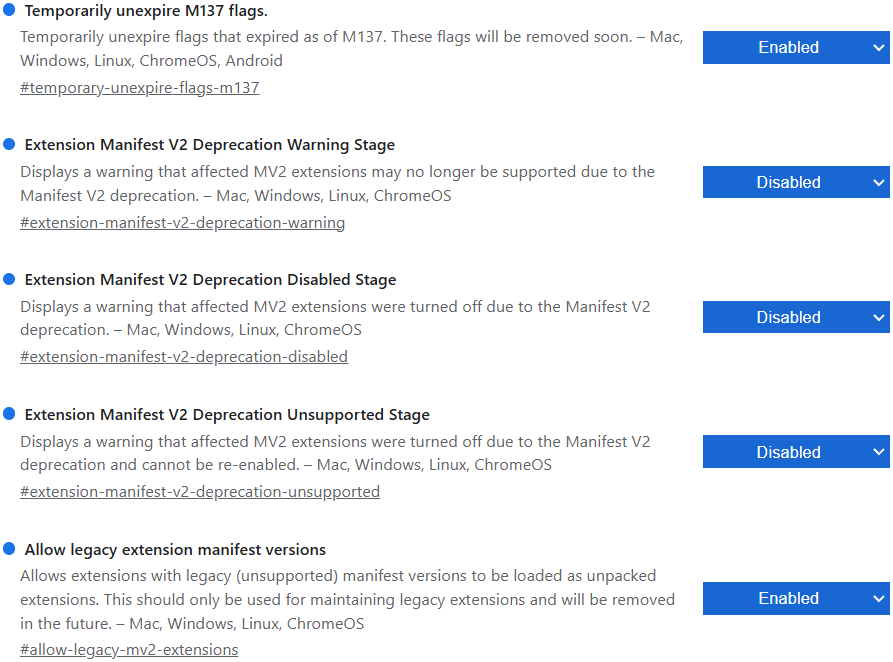Viewport: 893px width, 662px height.
Task: Go to the #allow-legacy-mv2-extensions link
Action: point(129,650)
